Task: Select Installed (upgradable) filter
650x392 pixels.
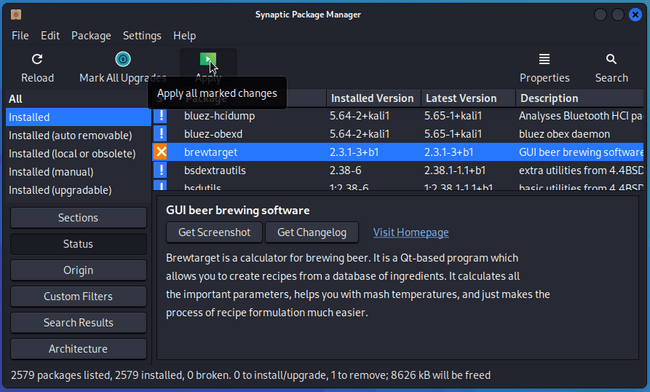Action: tap(78, 190)
